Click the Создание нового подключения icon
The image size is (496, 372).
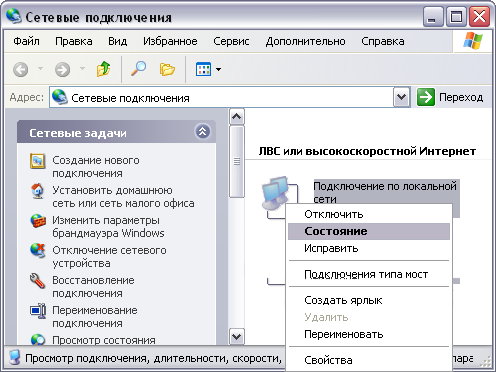[x=37, y=161]
